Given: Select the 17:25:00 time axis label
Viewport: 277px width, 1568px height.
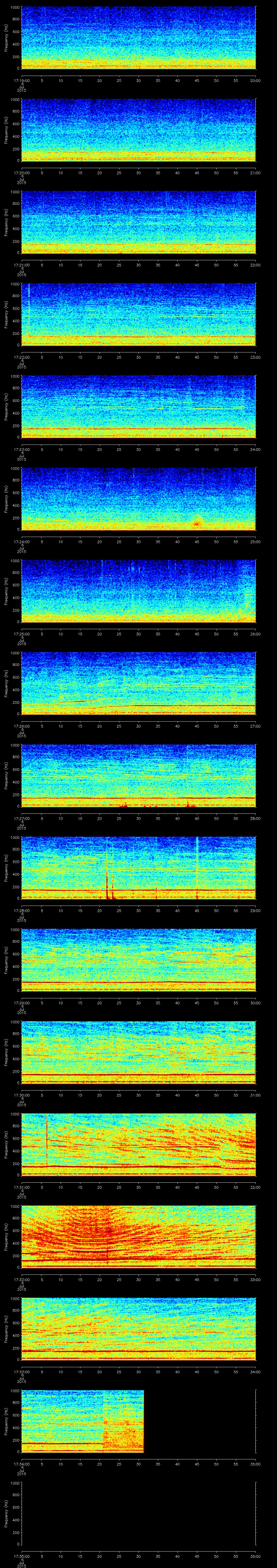Looking at the screenshot, I should tap(21, 634).
